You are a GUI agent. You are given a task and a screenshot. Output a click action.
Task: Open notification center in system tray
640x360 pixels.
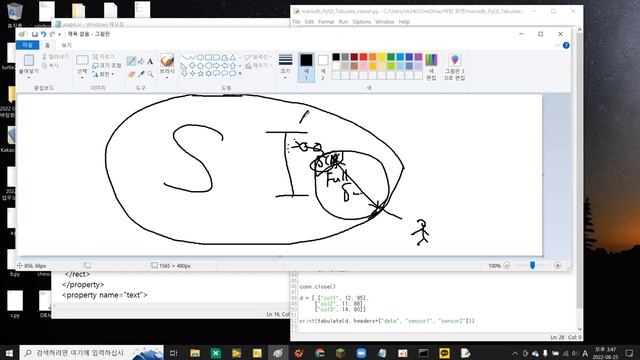tap(629, 353)
